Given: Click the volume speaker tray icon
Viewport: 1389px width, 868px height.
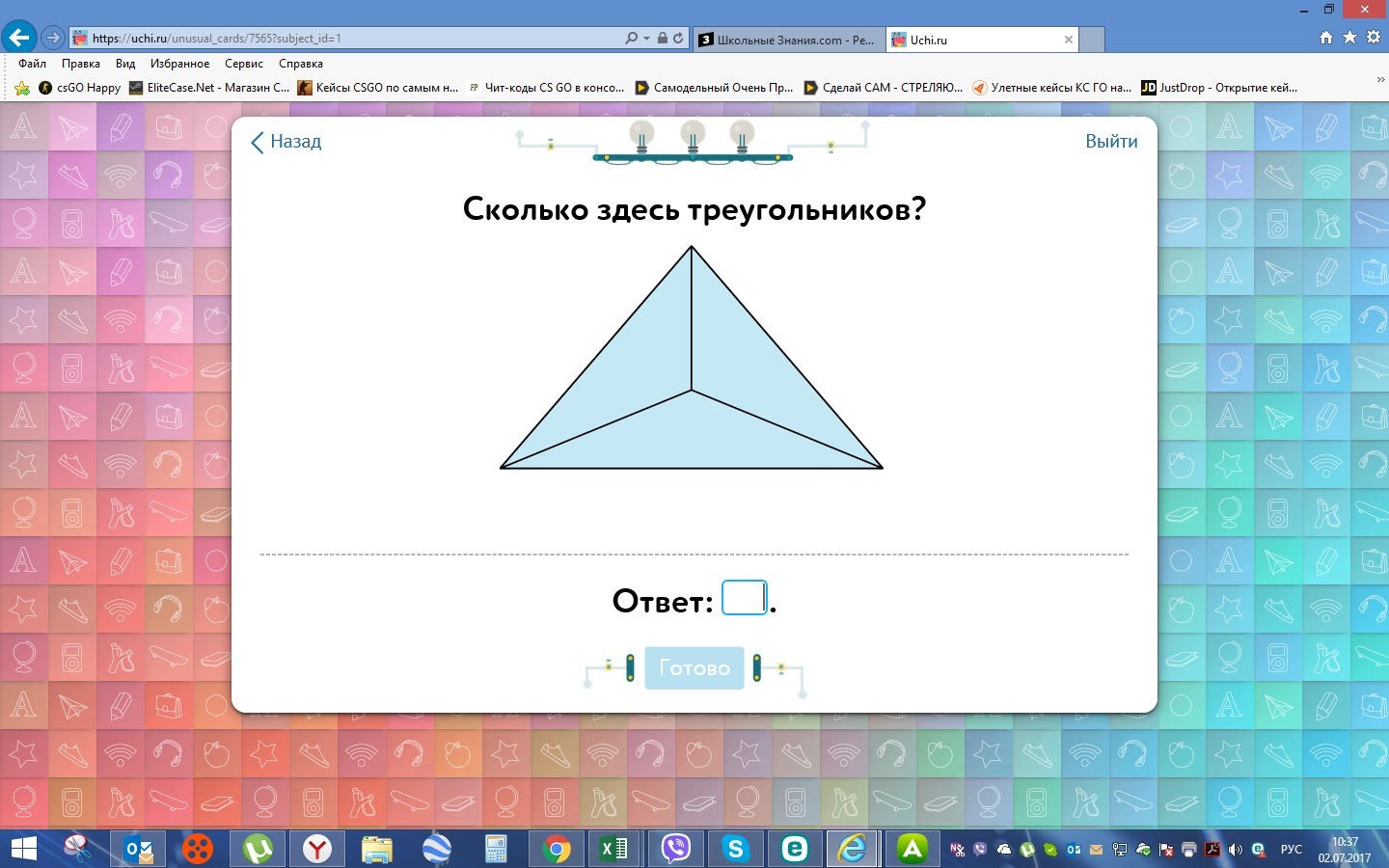Looking at the screenshot, I should (x=1236, y=850).
